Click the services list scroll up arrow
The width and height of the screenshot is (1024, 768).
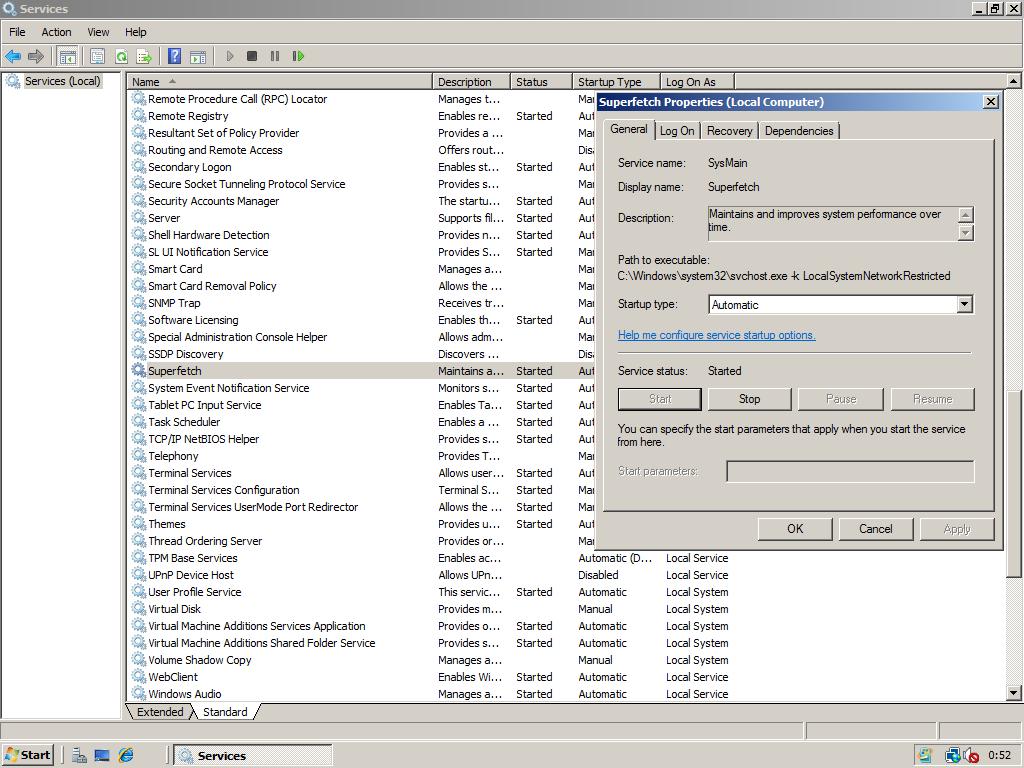click(x=1014, y=82)
